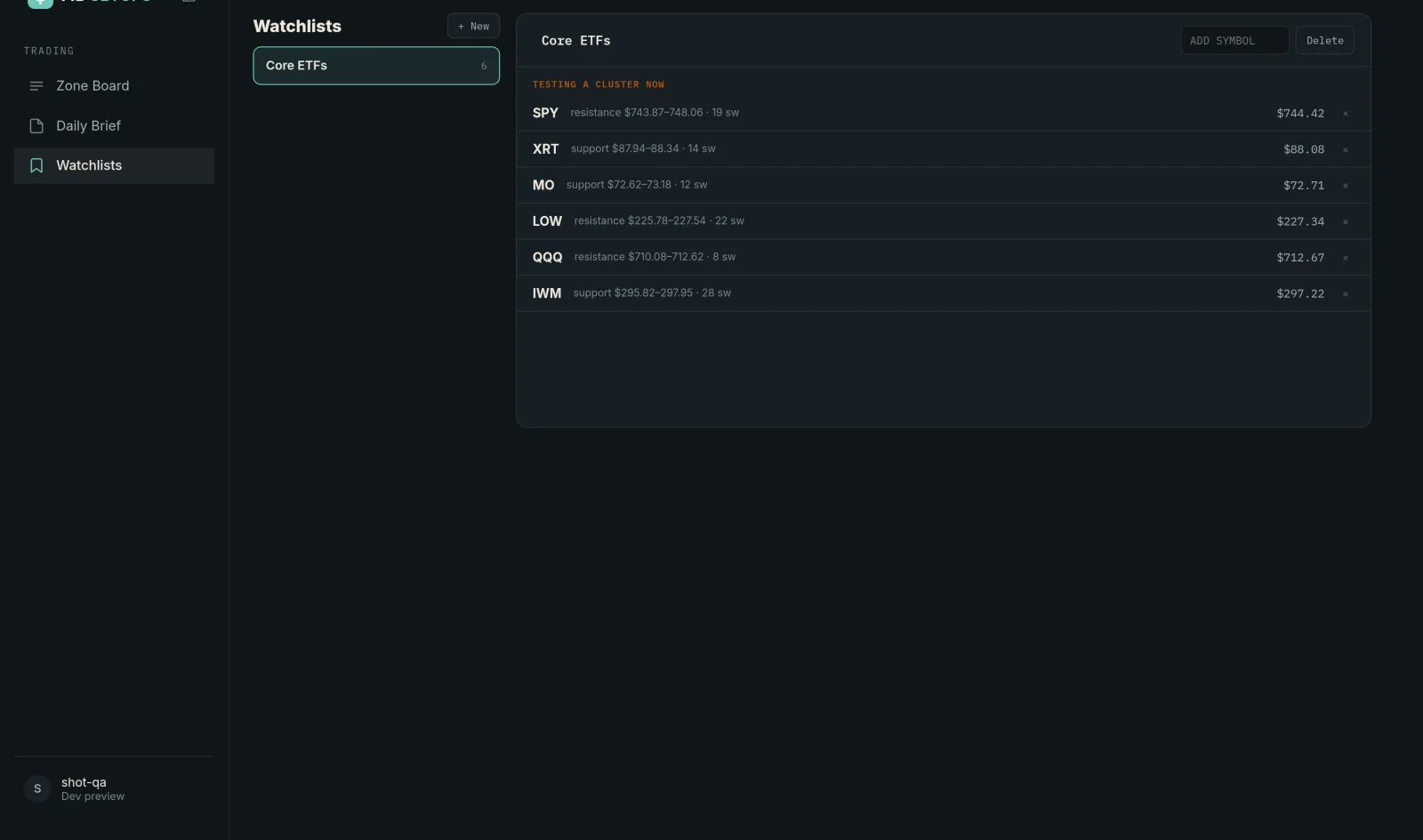1423x840 pixels.
Task: Click the LOW price $227.34
Action: point(1300,222)
